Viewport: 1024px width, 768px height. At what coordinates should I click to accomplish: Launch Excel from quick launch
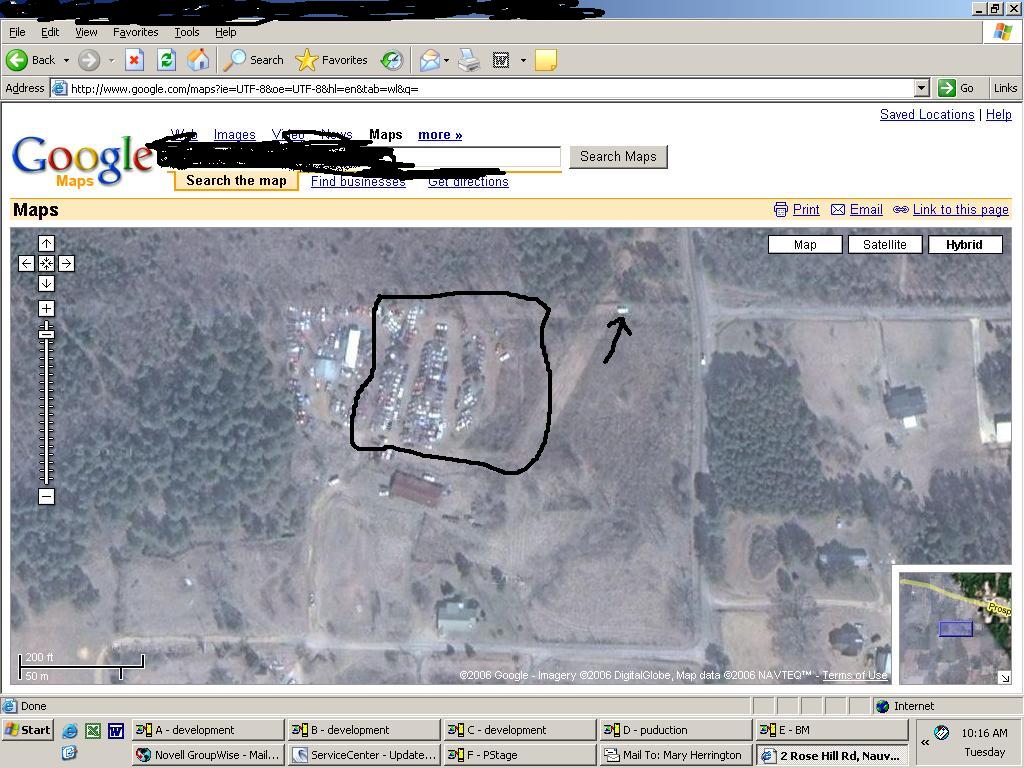tap(93, 731)
